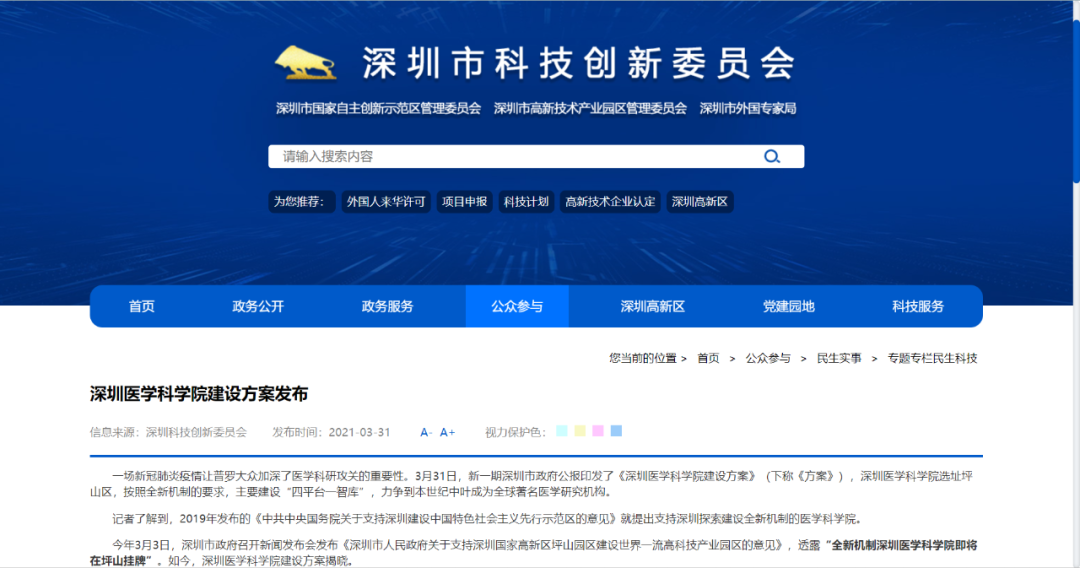Increase font size with A+

point(447,432)
